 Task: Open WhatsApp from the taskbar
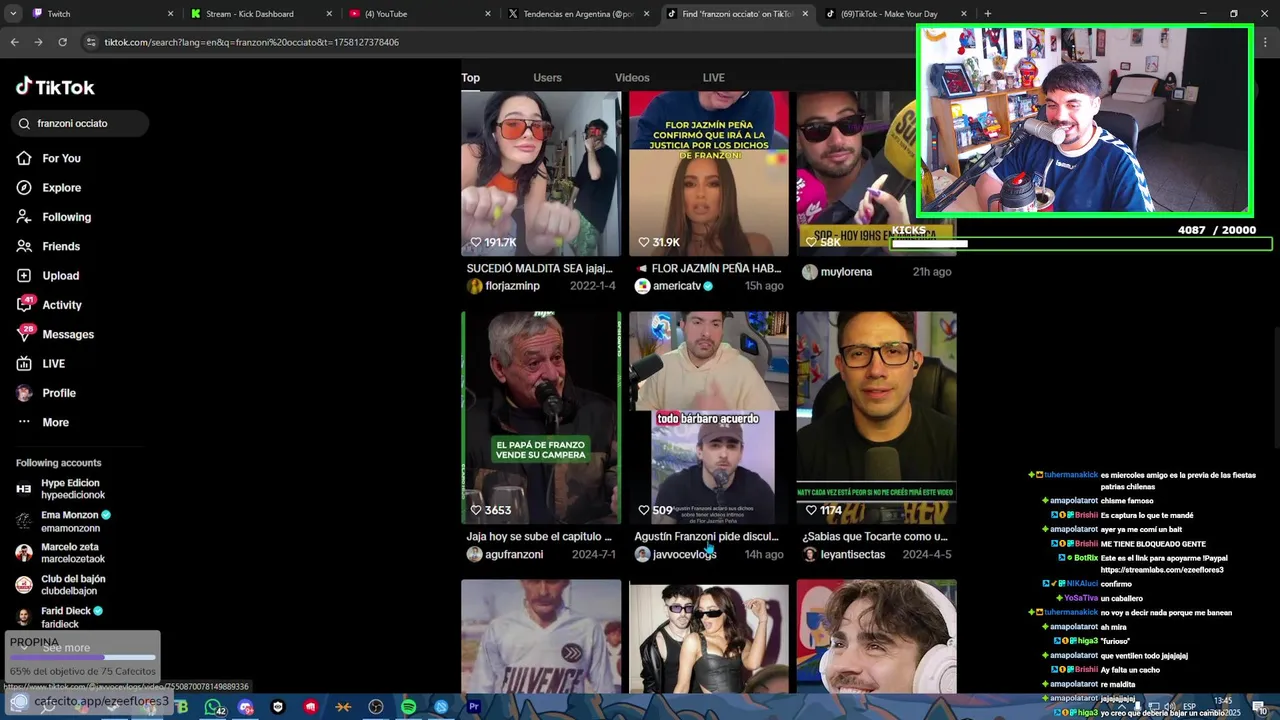pyautogui.click(x=213, y=707)
